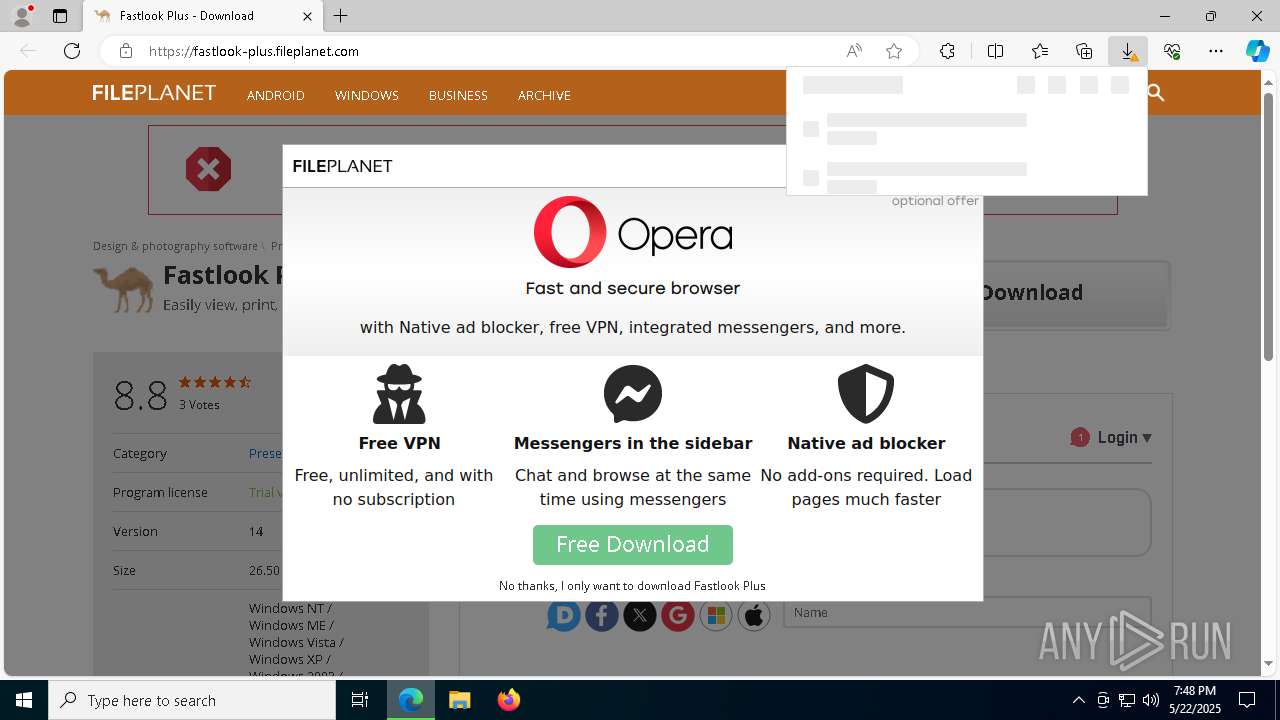Viewport: 1280px width, 720px height.
Task: Close the Fastlook Plus - Download tab
Action: coord(308,16)
